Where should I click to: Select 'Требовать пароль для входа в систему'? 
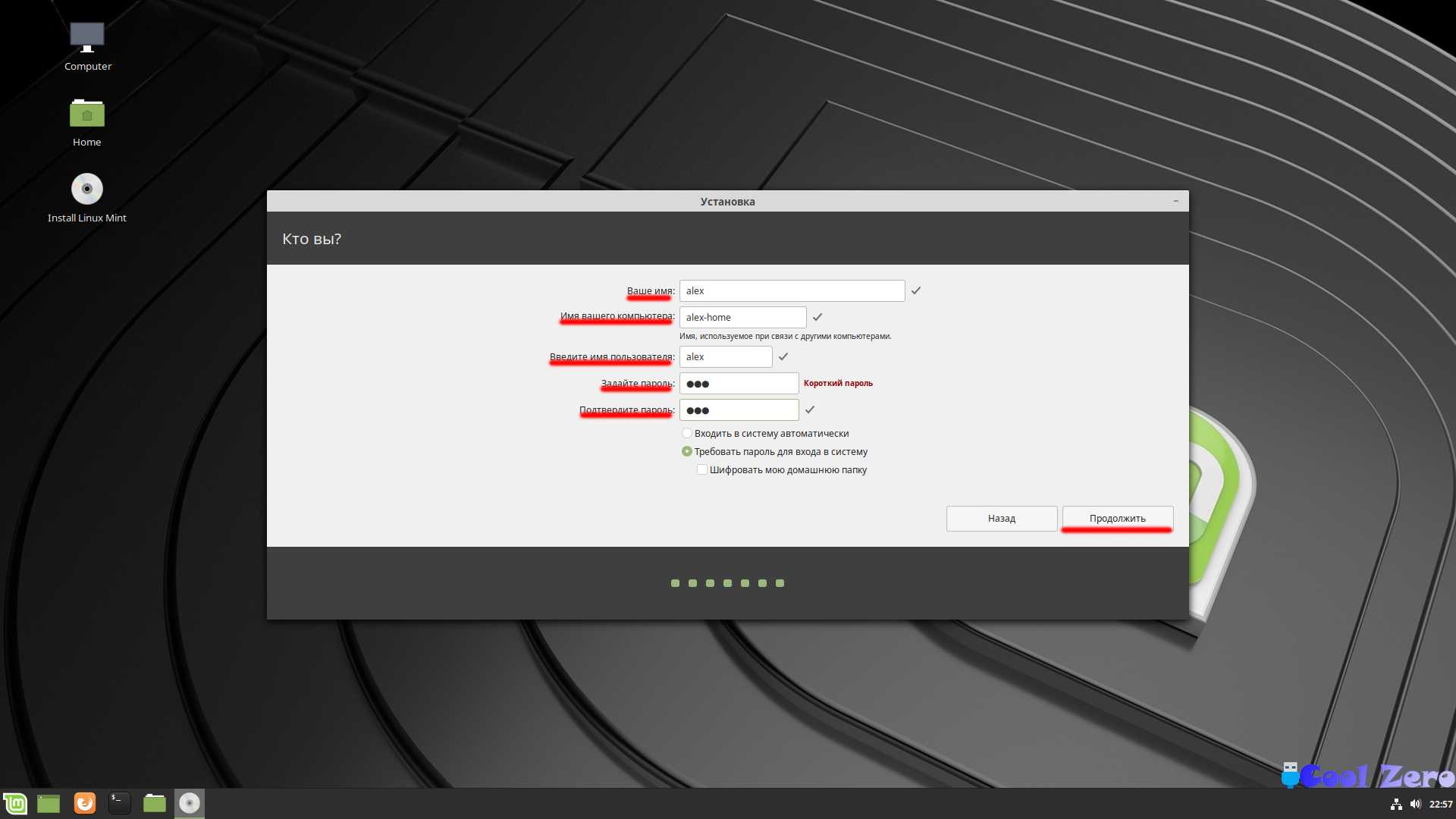pos(687,452)
